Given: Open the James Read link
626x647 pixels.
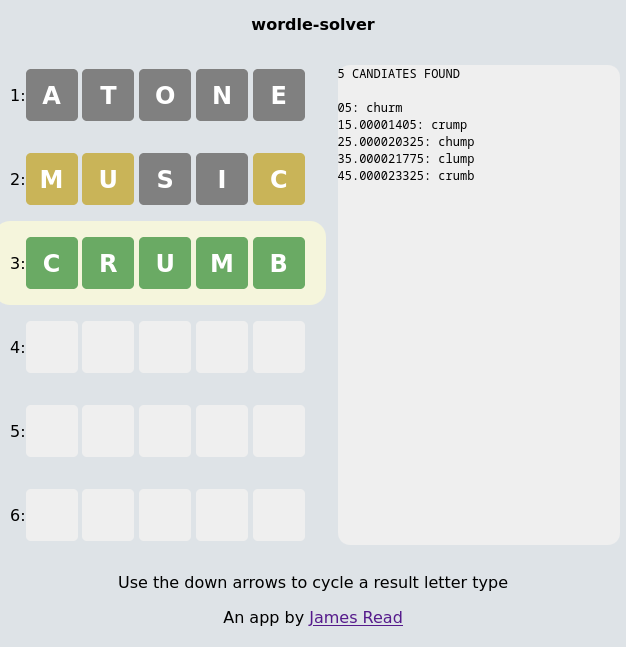Looking at the screenshot, I should point(355,618).
